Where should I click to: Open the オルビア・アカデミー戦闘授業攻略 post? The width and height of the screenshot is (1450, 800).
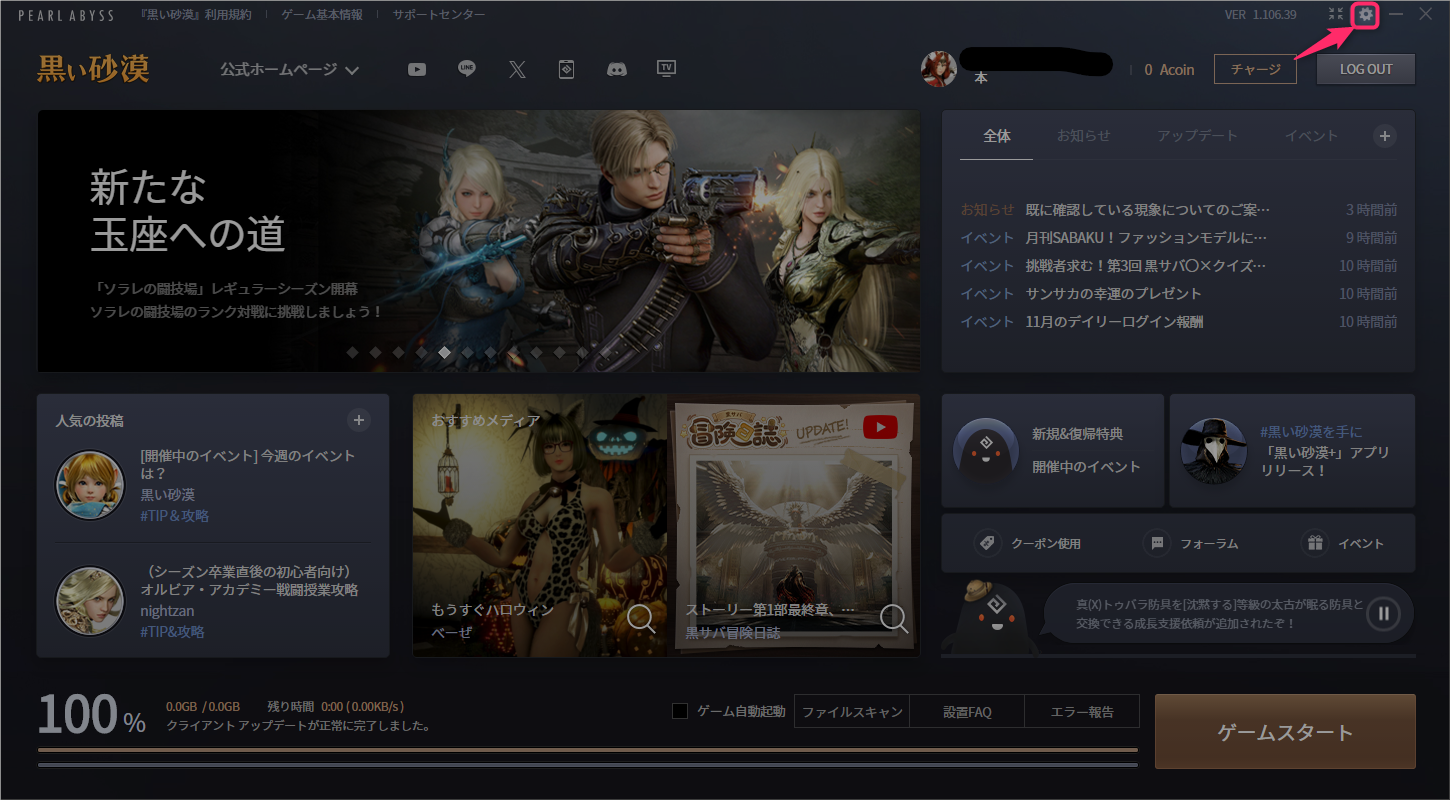click(x=249, y=581)
